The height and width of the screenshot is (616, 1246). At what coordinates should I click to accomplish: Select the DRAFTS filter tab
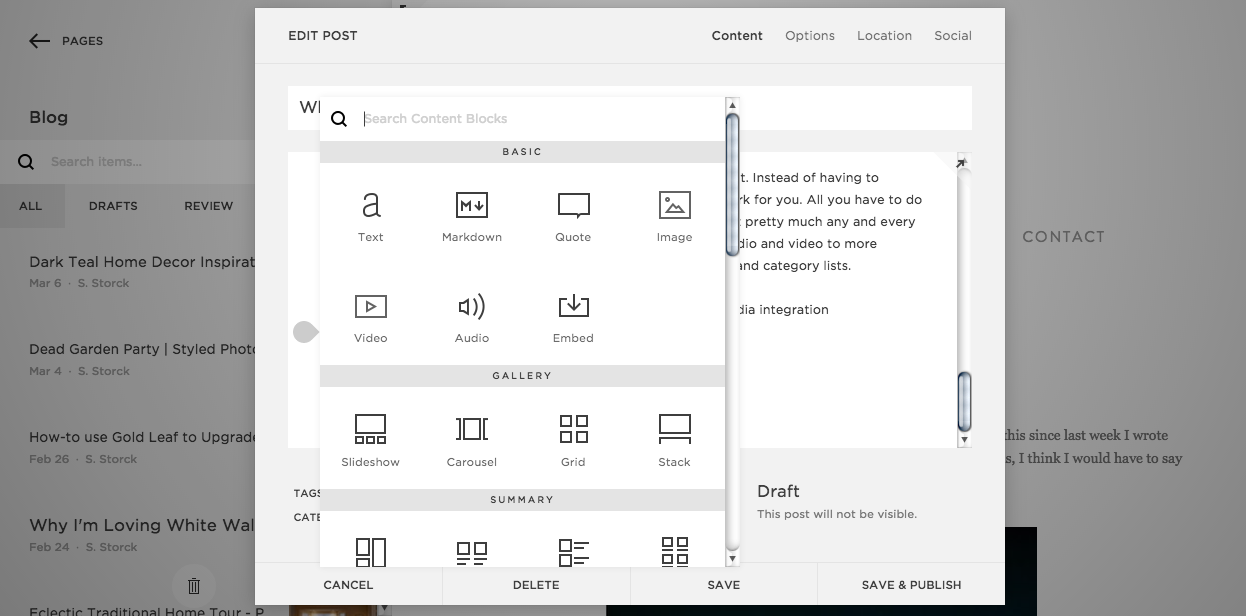click(x=112, y=206)
